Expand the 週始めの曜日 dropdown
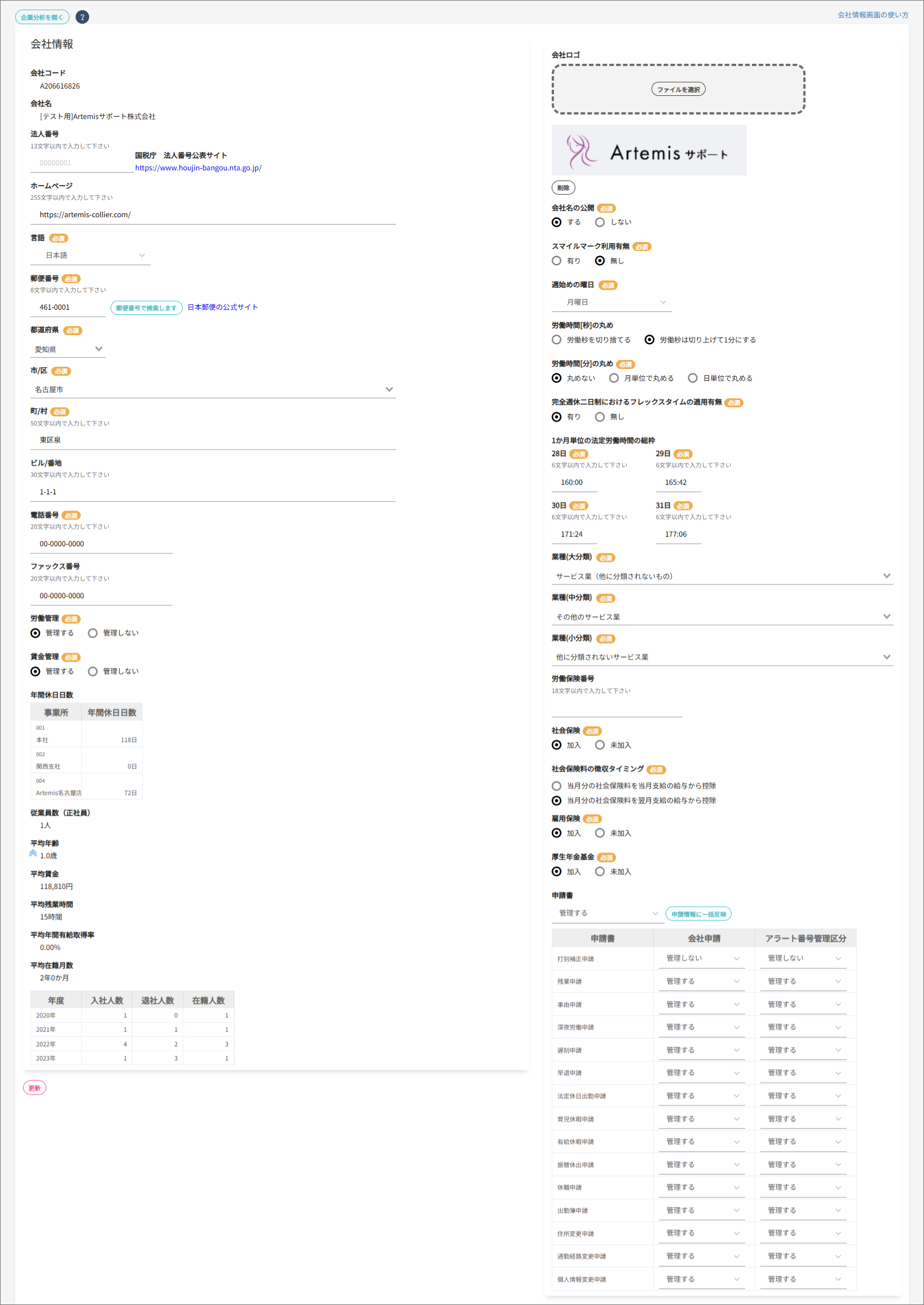Image resolution: width=924 pixels, height=1305 pixels. pyautogui.click(x=611, y=302)
